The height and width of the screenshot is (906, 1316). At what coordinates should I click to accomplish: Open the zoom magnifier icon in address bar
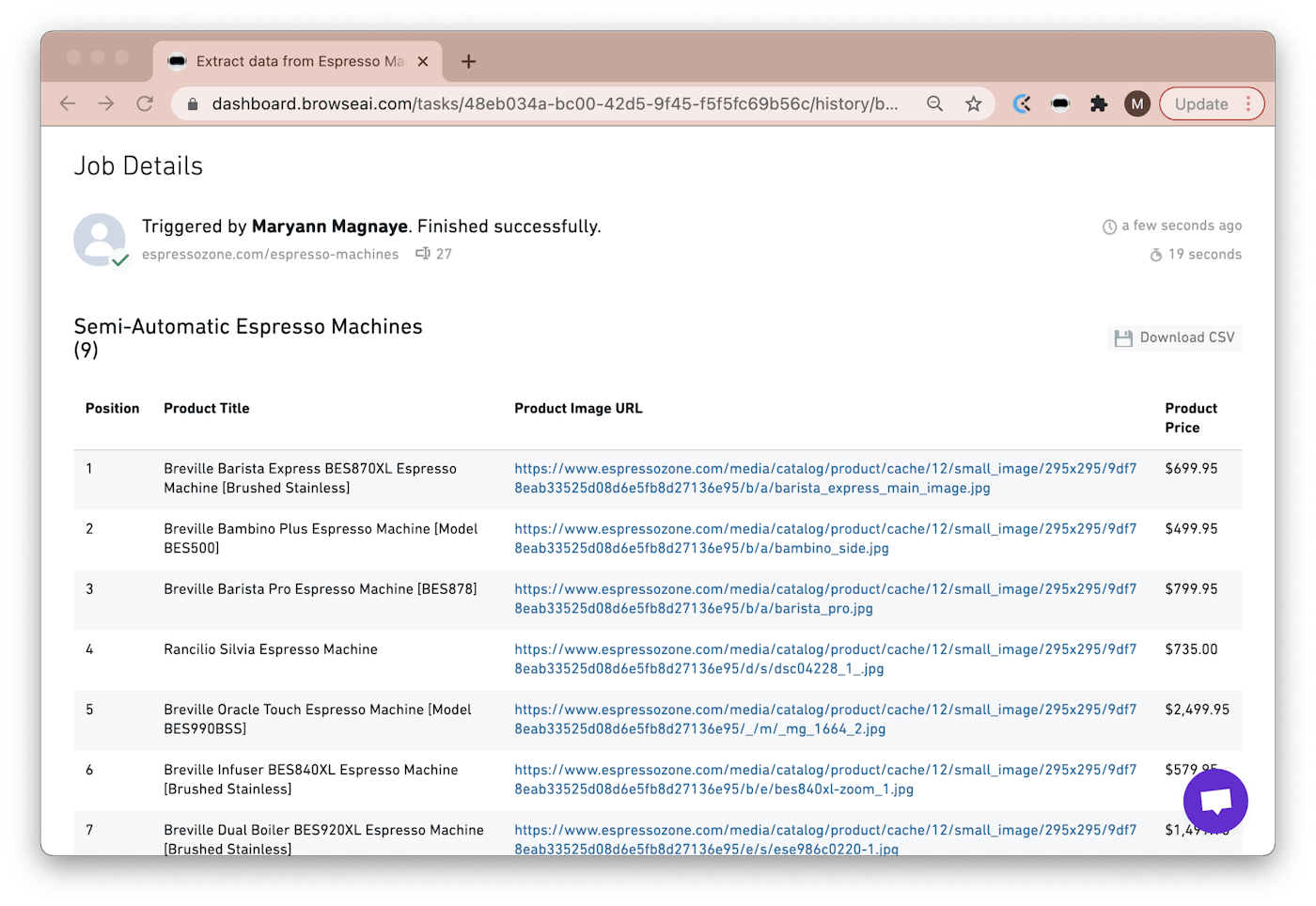tap(934, 103)
